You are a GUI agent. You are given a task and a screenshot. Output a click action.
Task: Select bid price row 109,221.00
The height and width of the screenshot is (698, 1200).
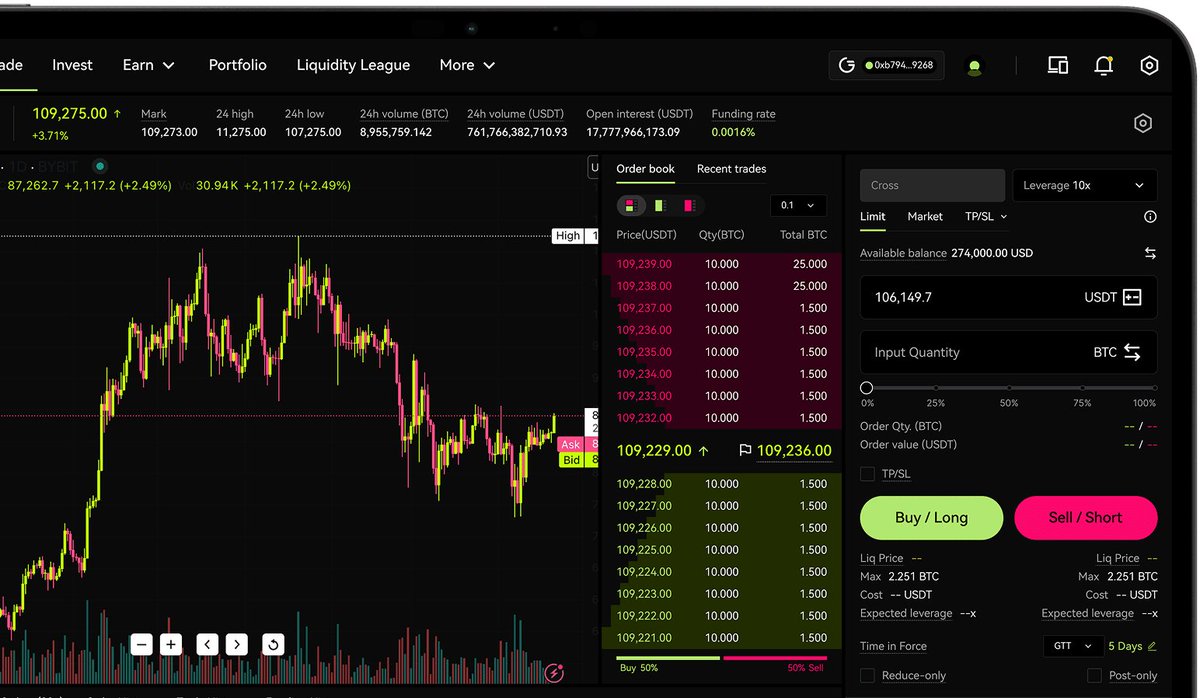(721, 638)
